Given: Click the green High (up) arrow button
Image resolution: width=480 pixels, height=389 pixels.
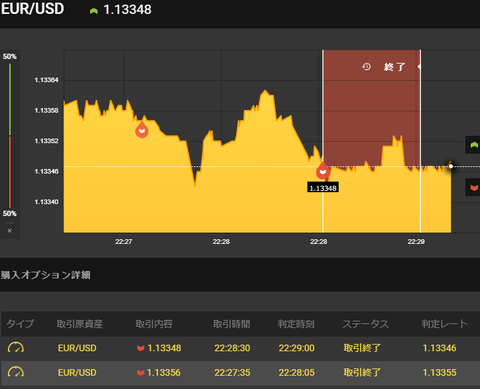Looking at the screenshot, I should point(473,145).
